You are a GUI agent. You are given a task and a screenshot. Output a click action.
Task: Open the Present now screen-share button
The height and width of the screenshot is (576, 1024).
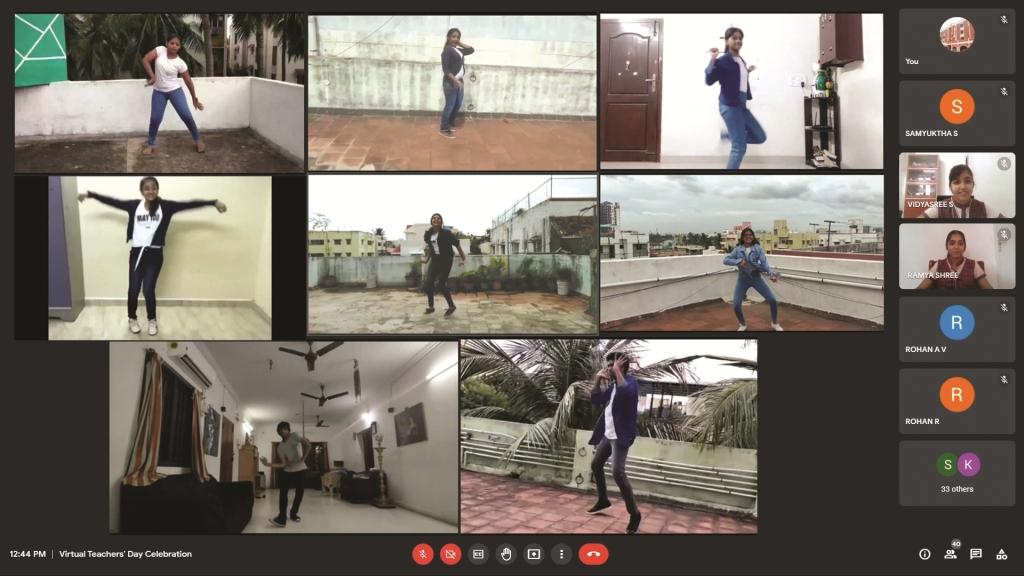534,554
